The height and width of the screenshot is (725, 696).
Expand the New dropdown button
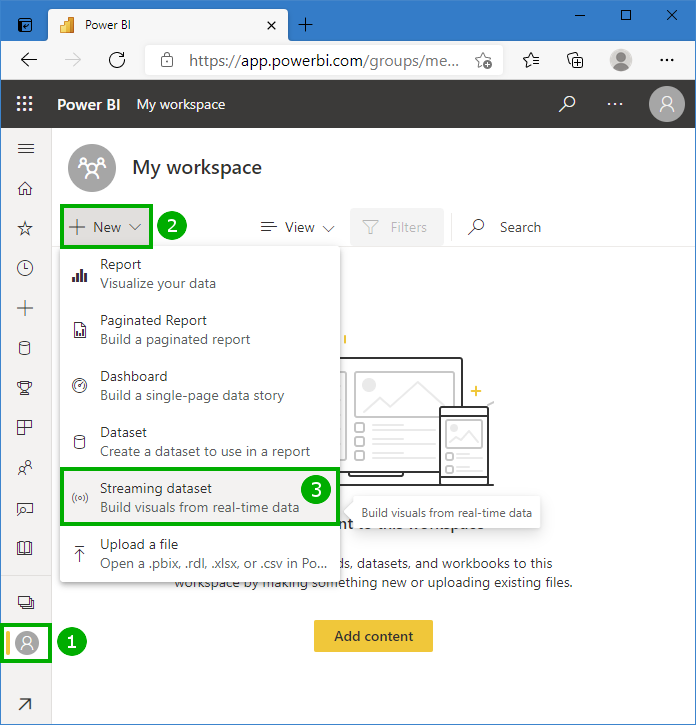point(106,227)
